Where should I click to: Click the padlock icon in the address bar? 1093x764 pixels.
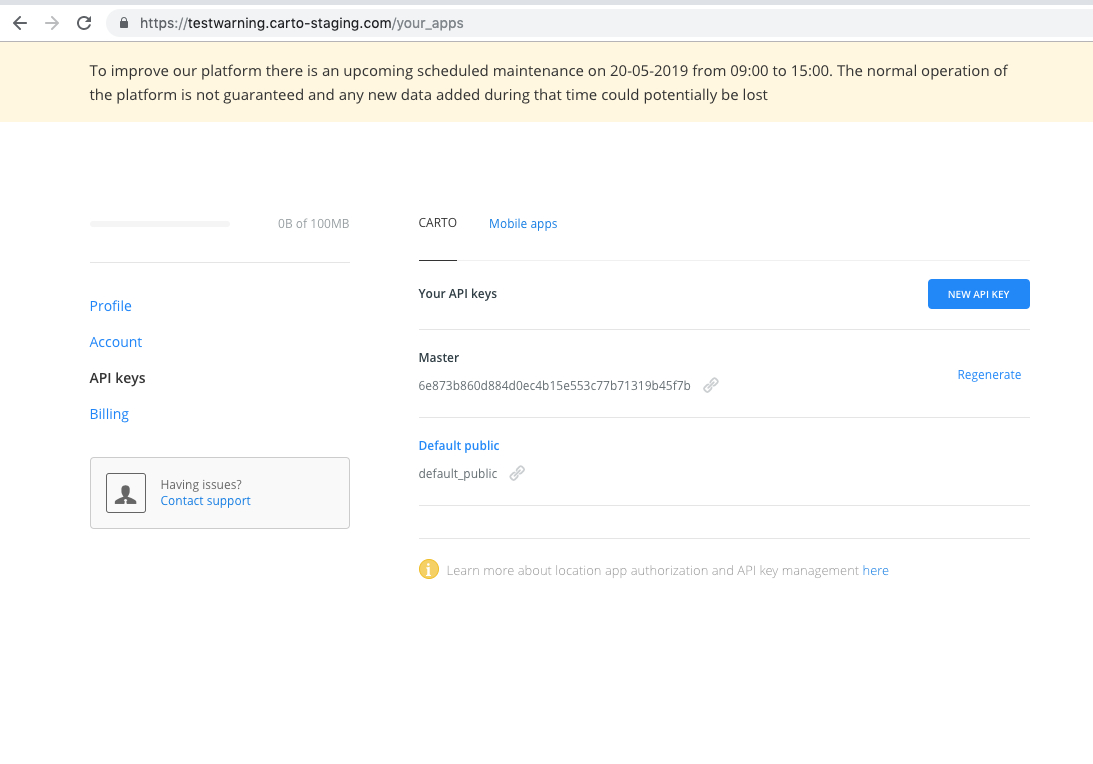(124, 23)
